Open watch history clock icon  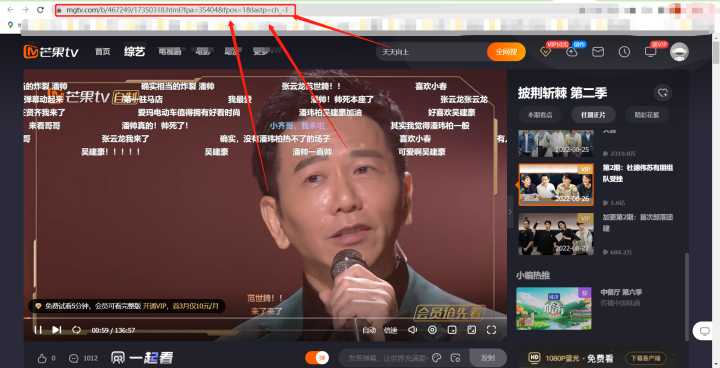(624, 52)
